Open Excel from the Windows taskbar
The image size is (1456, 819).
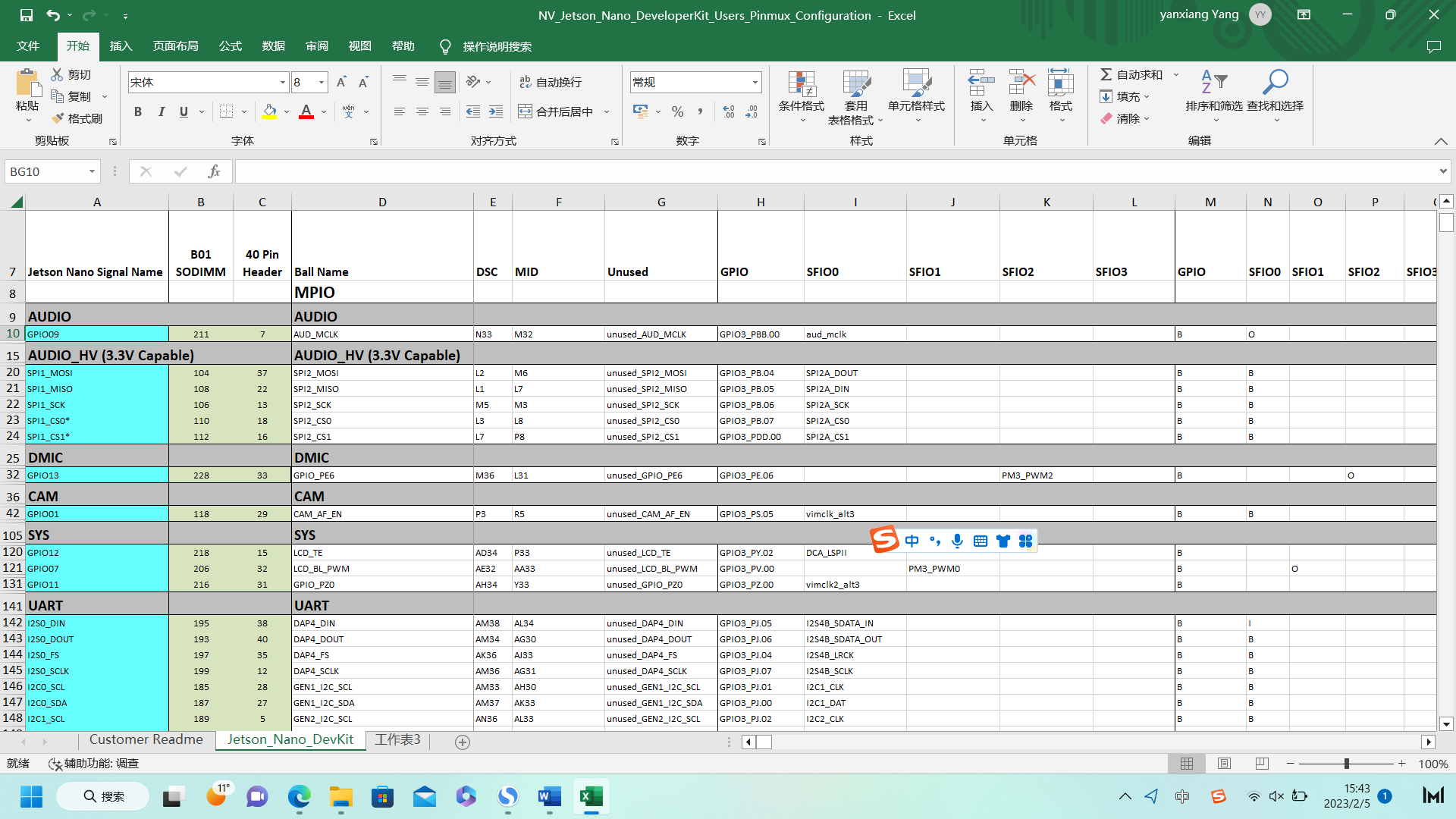pyautogui.click(x=591, y=796)
